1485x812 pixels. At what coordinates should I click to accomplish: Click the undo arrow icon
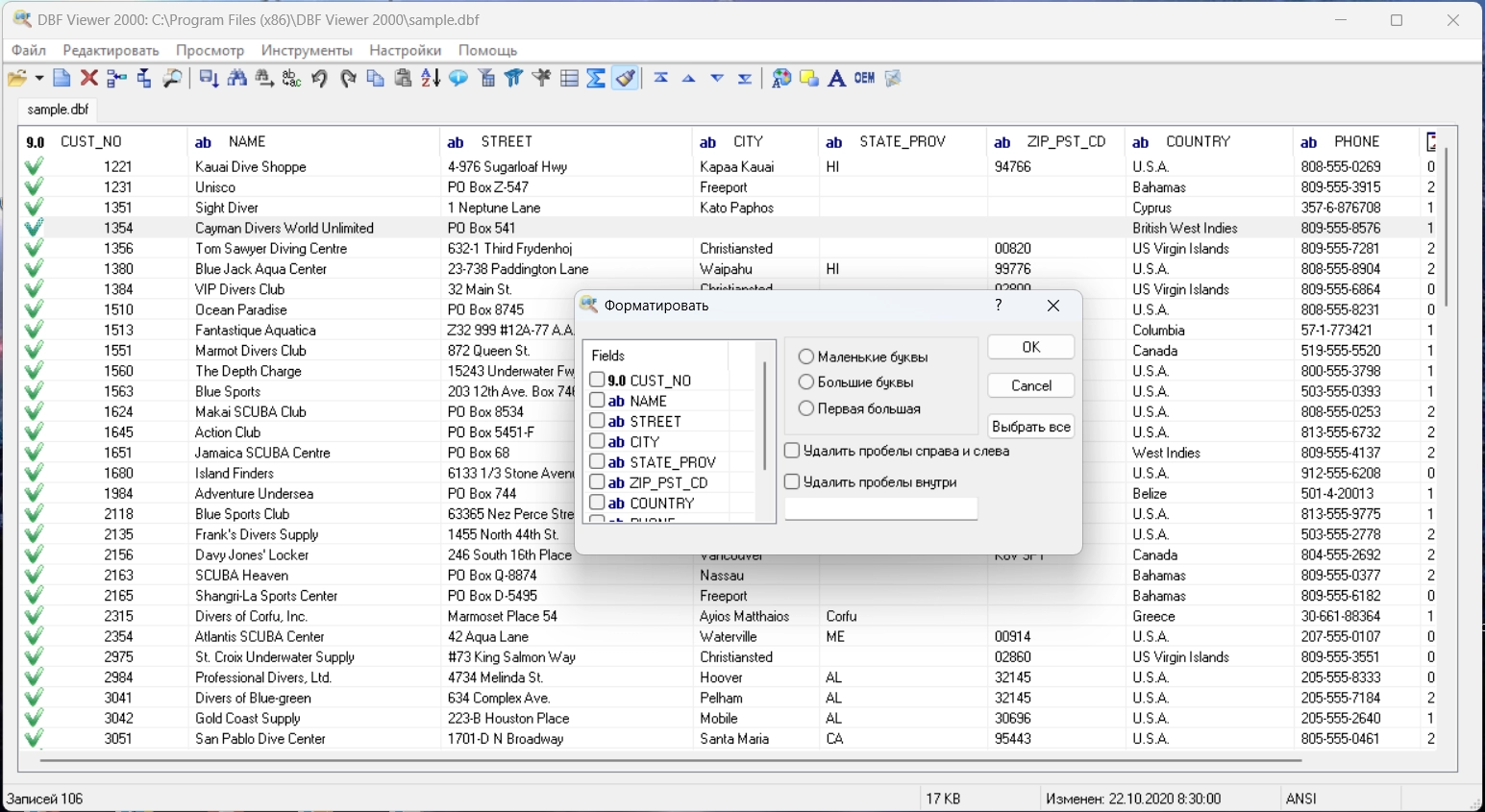click(319, 79)
